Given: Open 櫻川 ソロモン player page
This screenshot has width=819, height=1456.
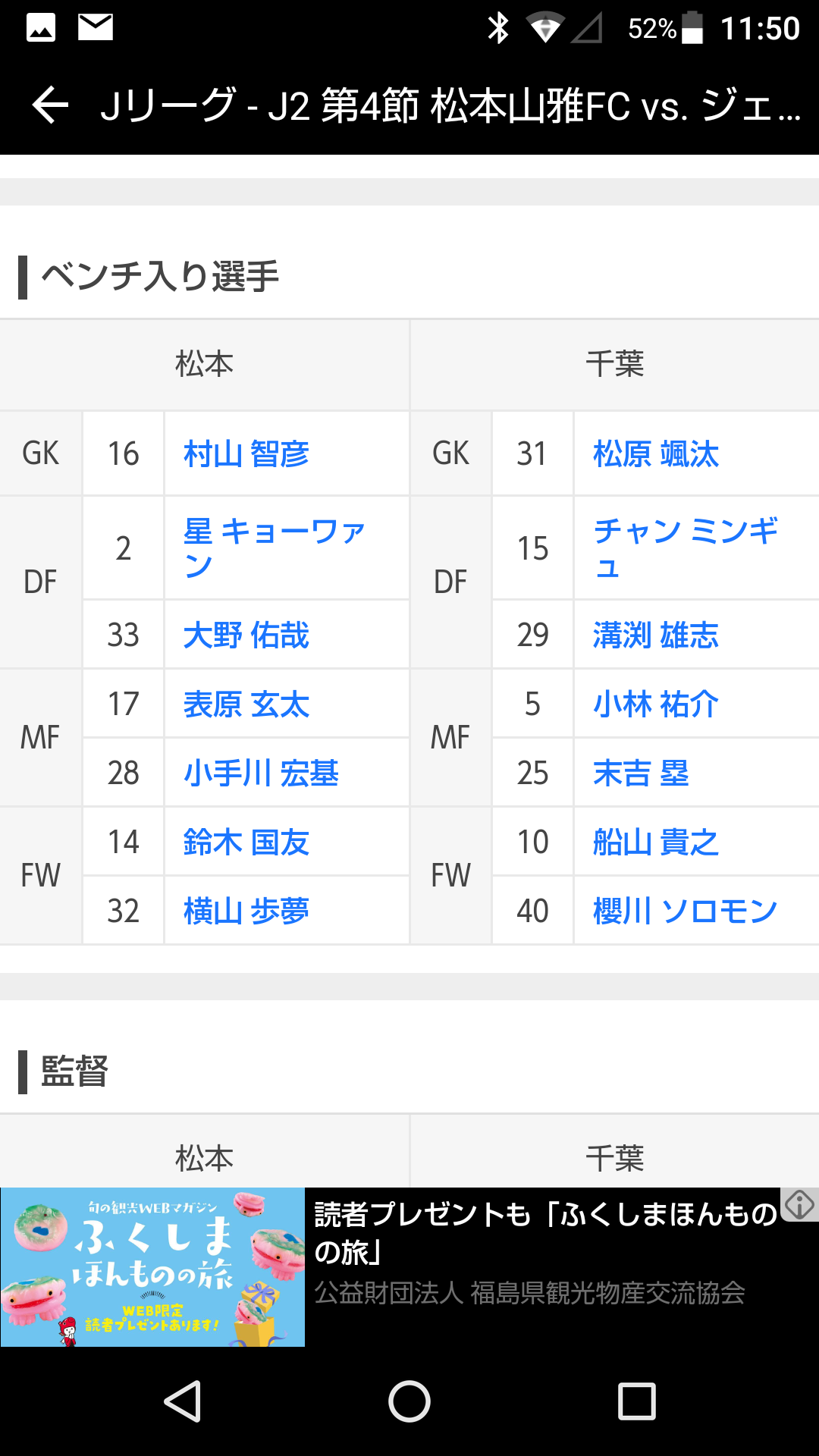Looking at the screenshot, I should pyautogui.click(x=686, y=912).
